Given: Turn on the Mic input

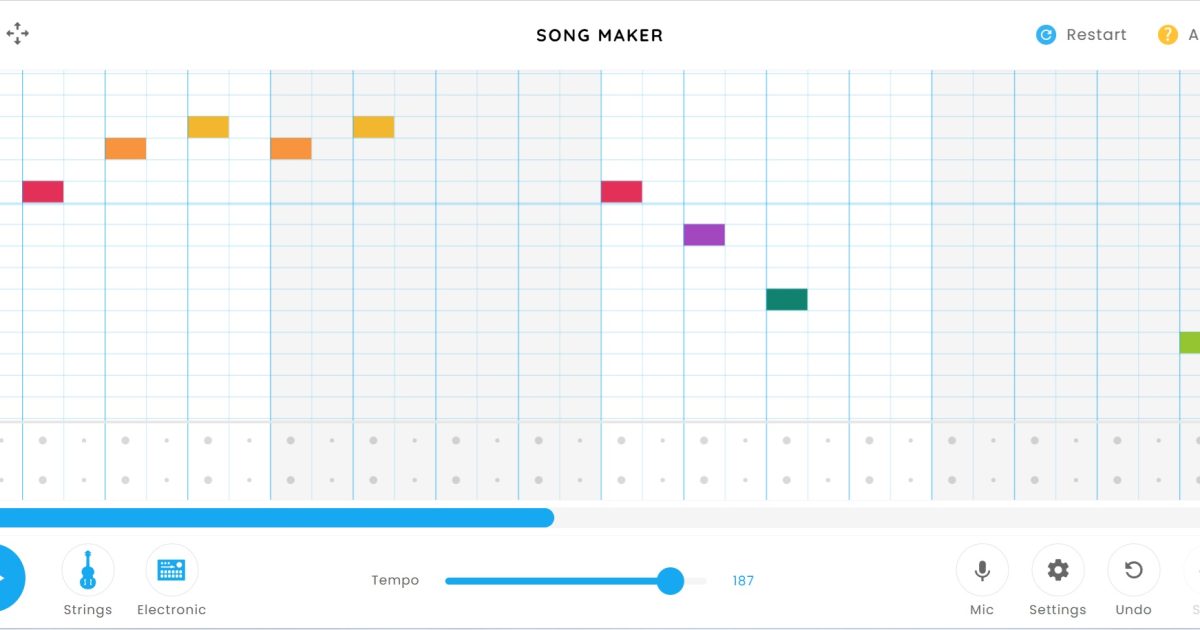Looking at the screenshot, I should [982, 570].
